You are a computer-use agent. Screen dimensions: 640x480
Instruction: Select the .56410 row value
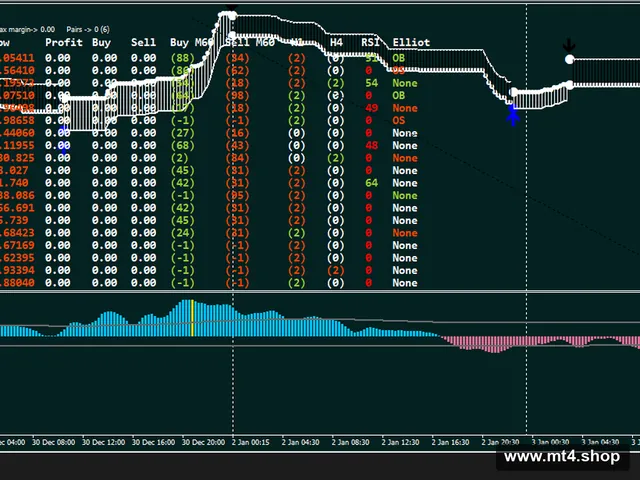coord(17,71)
